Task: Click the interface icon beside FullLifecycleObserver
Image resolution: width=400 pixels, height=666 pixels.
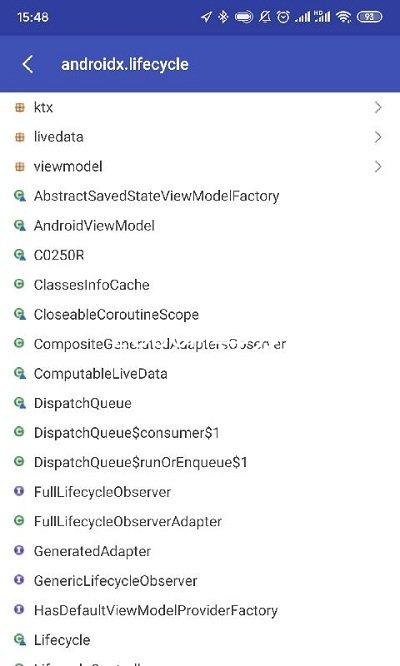Action: coord(19,491)
